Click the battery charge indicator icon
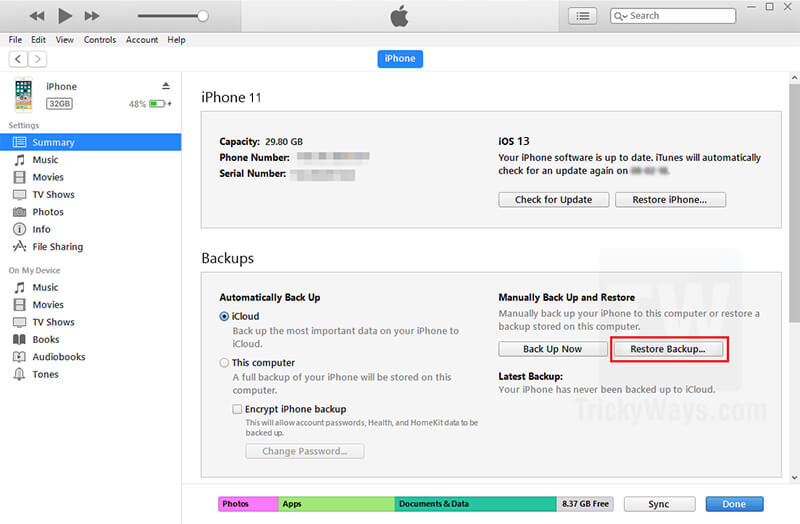 [x=158, y=104]
